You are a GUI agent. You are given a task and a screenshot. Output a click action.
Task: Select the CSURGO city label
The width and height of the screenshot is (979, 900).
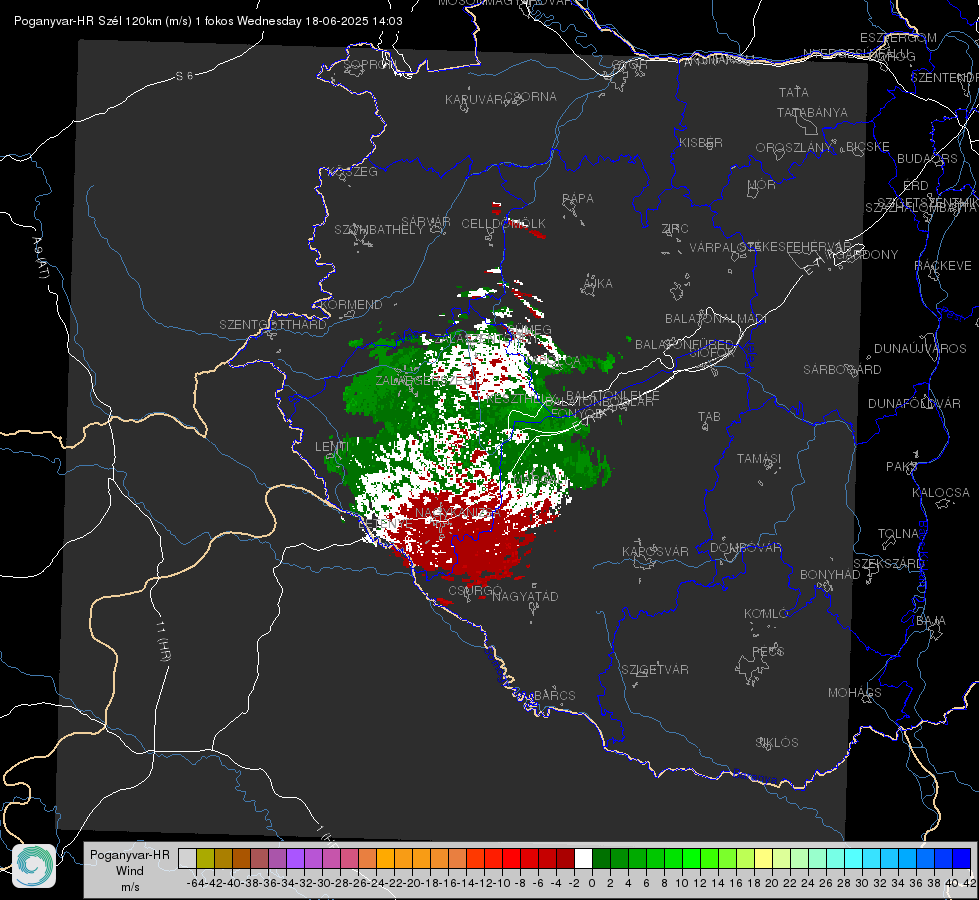475,590
